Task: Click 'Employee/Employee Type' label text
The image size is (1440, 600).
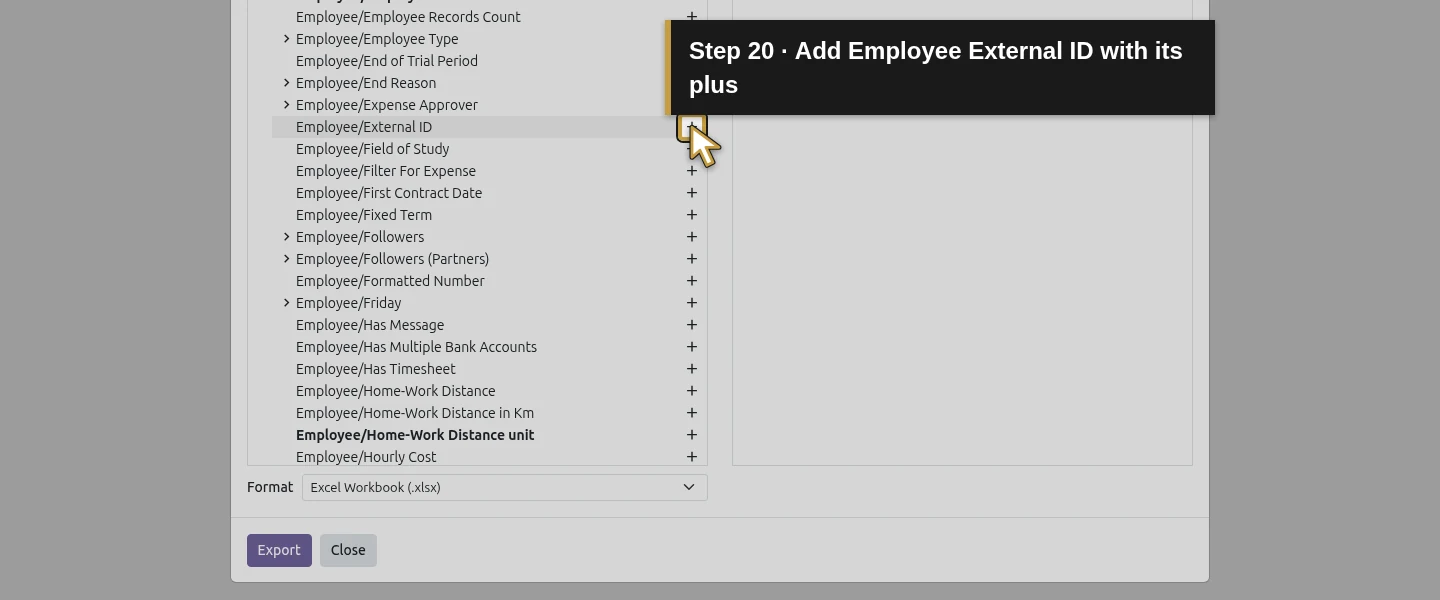Action: coord(377,39)
